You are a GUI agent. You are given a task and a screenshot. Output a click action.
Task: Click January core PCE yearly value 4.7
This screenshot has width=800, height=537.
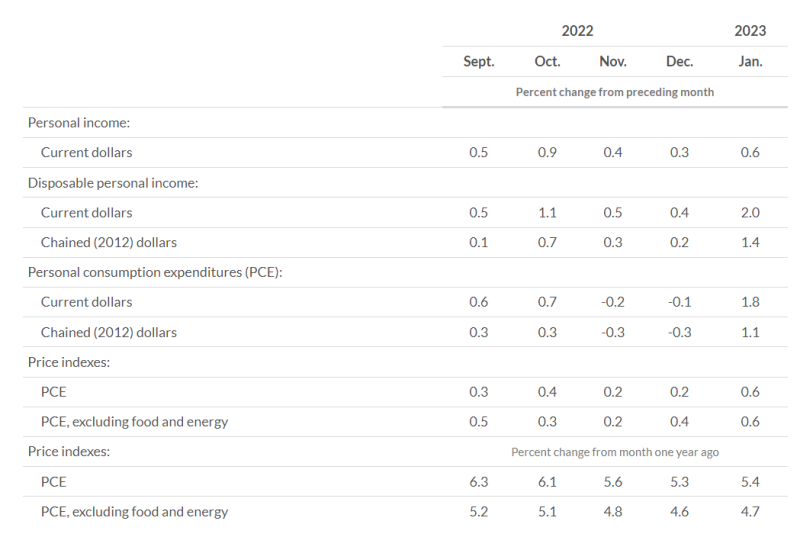[750, 512]
